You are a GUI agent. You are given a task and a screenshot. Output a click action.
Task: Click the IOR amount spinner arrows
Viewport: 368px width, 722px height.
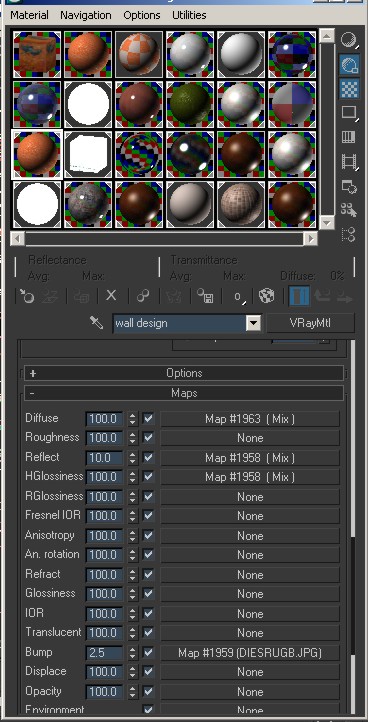133,614
